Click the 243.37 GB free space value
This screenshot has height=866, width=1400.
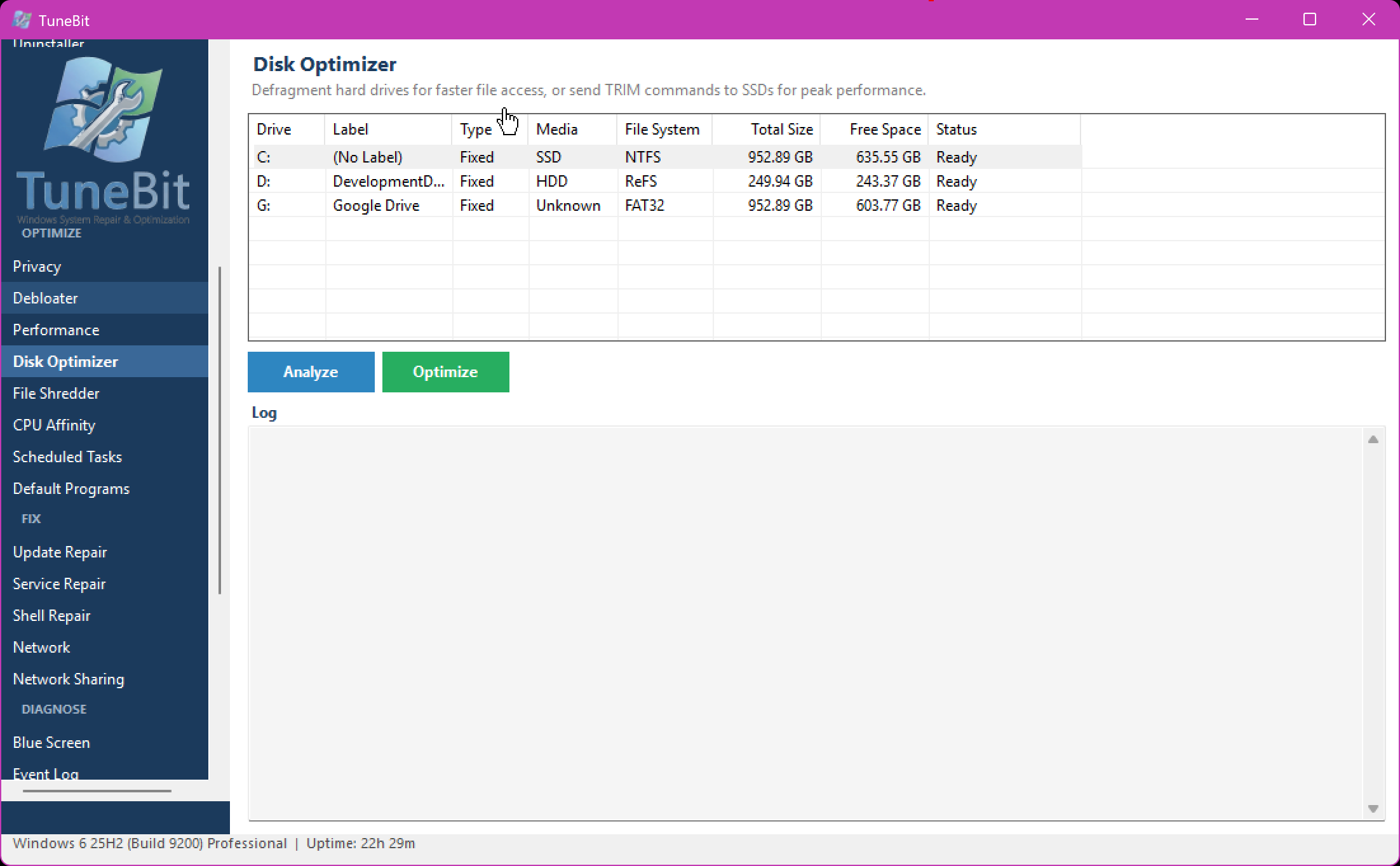coord(888,181)
